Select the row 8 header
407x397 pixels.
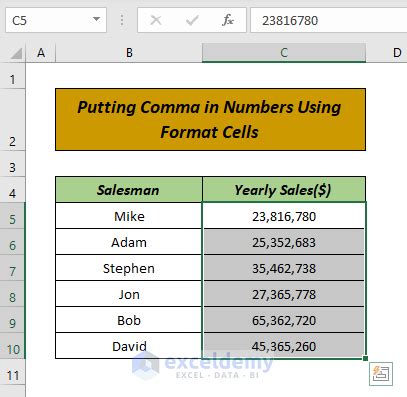[12, 294]
